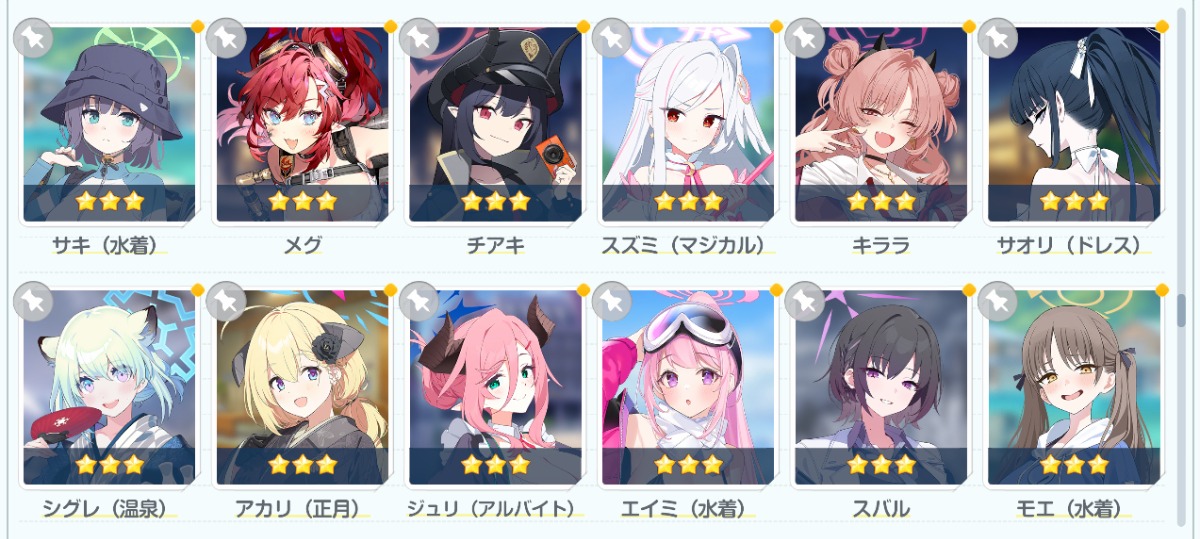Click the pin icon on ジュリ（アルバイト）card
The height and width of the screenshot is (539, 1200).
click(x=418, y=302)
